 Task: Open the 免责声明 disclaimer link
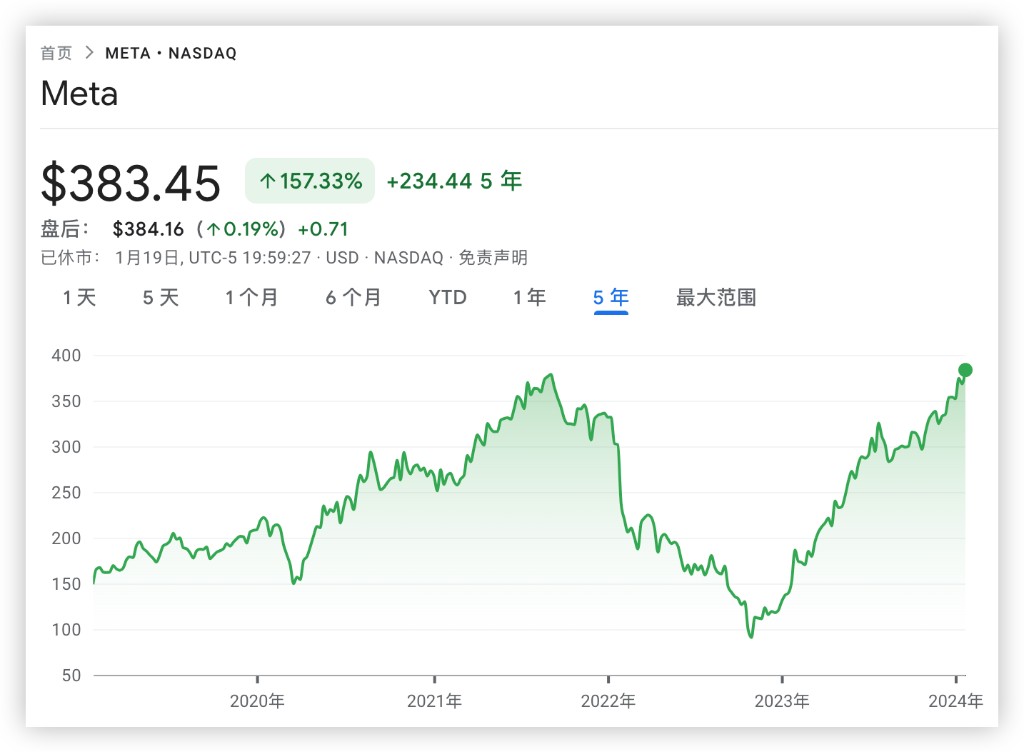click(493, 258)
